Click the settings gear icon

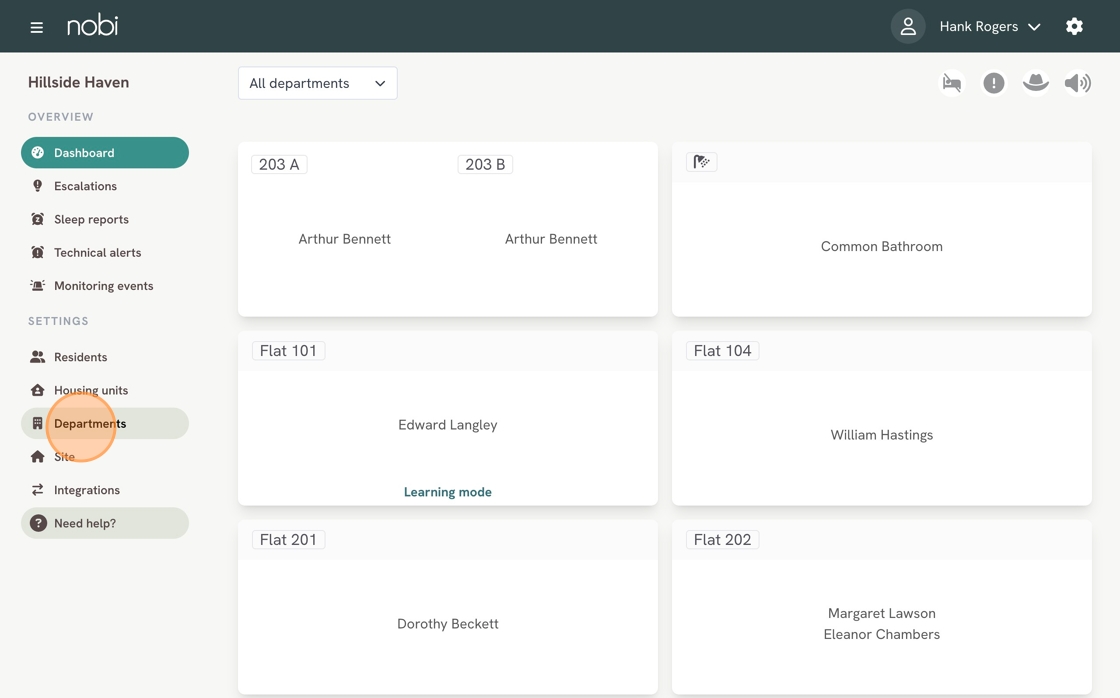coord(1074,26)
